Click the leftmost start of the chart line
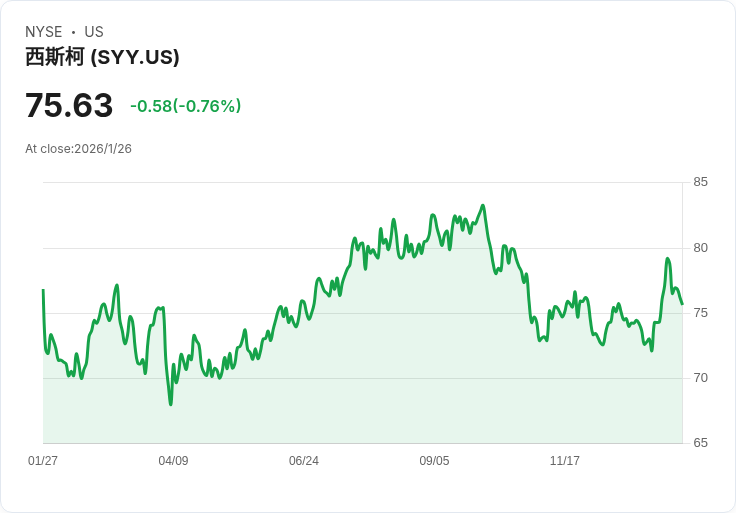736x513 pixels. tap(43, 290)
